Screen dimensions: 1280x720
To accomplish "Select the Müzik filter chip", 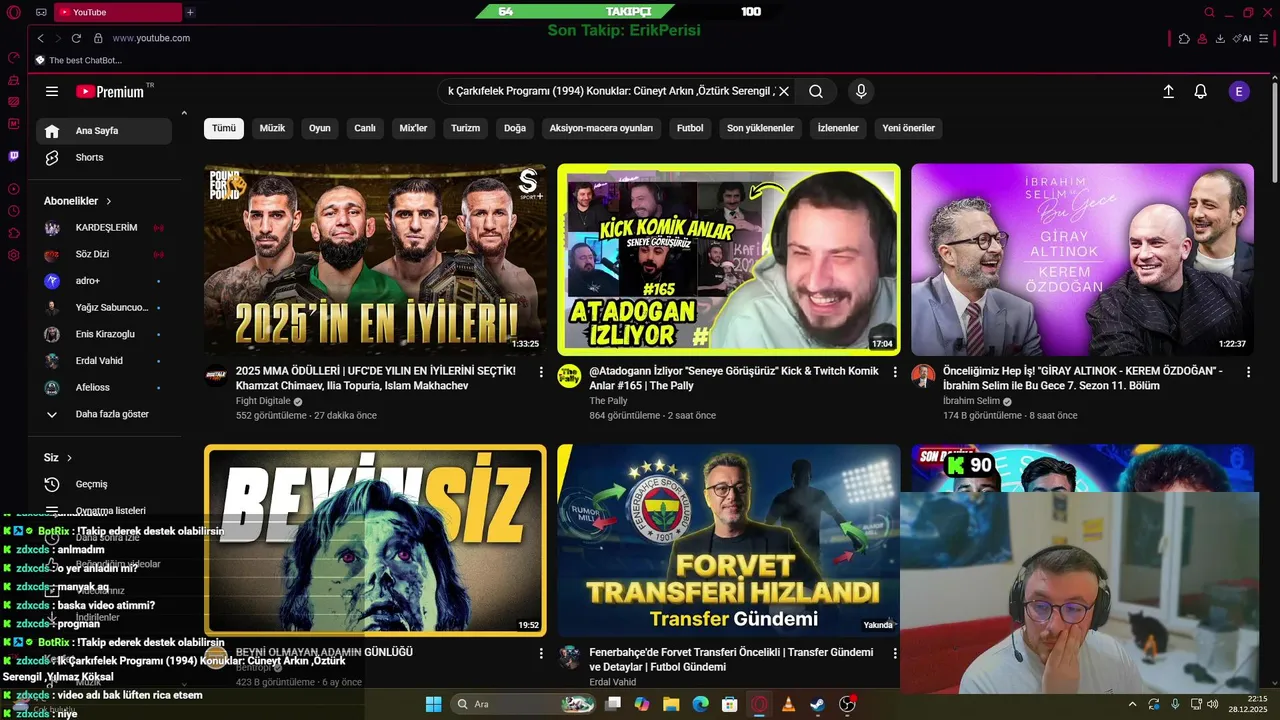I will (x=272, y=128).
